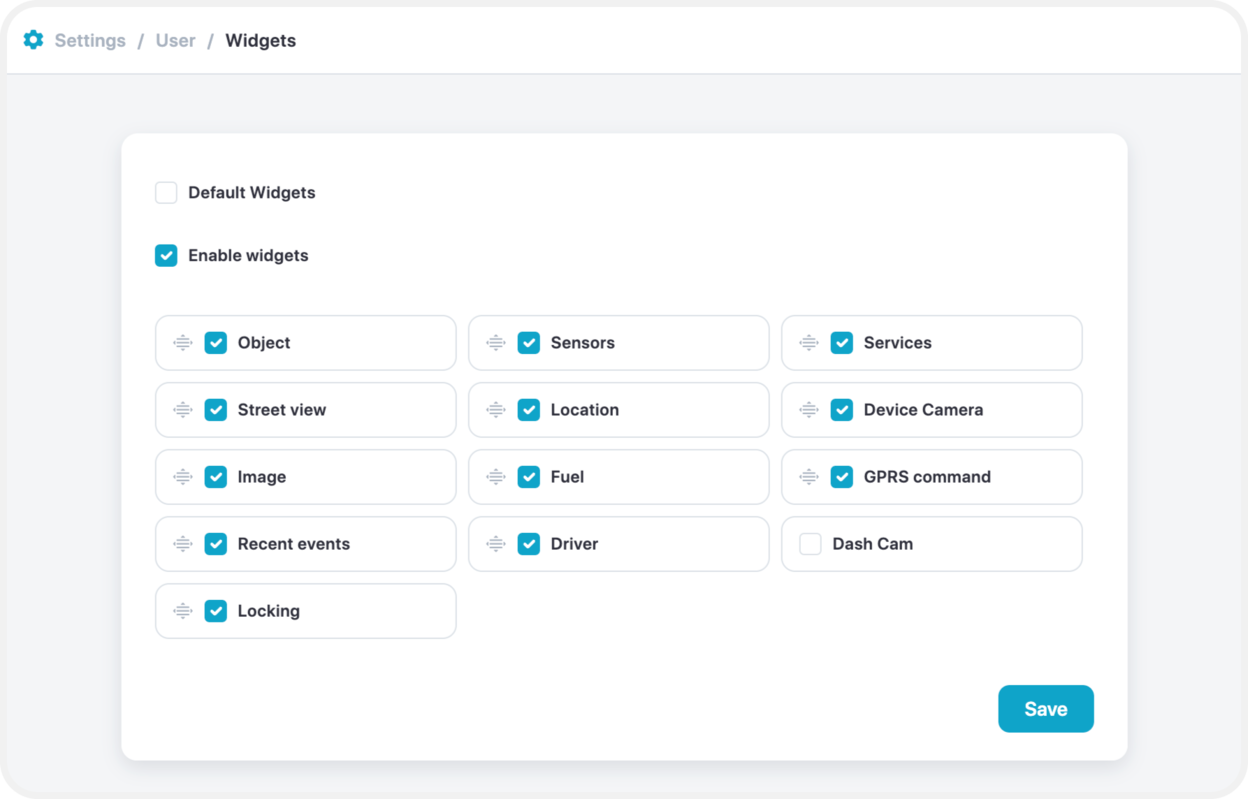
Task: Click the reorder handle beside Fuel
Action: (x=496, y=477)
